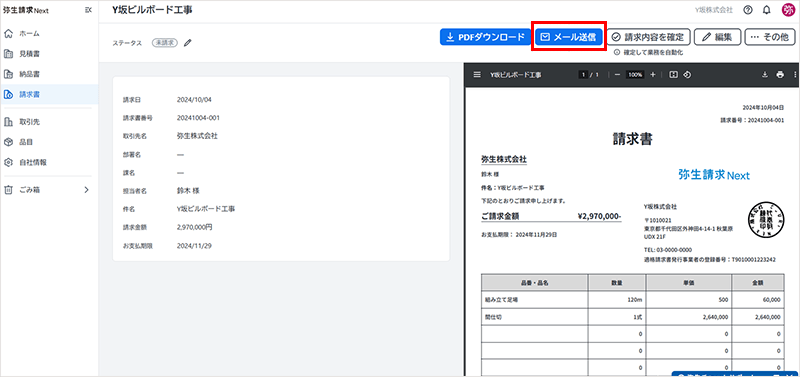Screen dimensions: 800x377
Task: Click the 品目 box icon
Action: pyautogui.click(x=8, y=142)
